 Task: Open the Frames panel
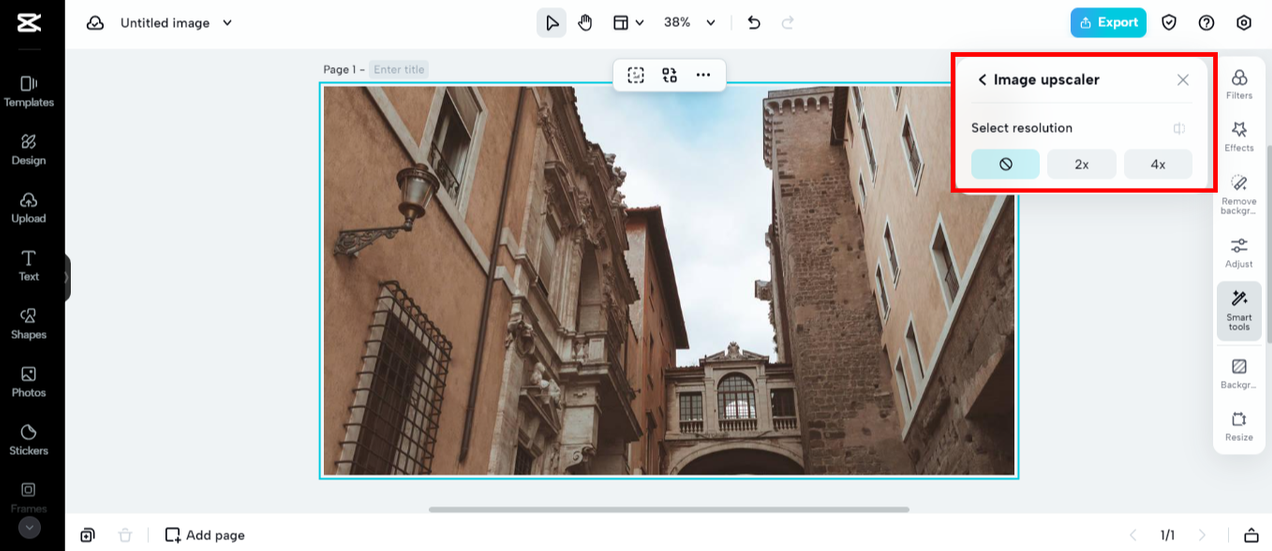click(29, 496)
